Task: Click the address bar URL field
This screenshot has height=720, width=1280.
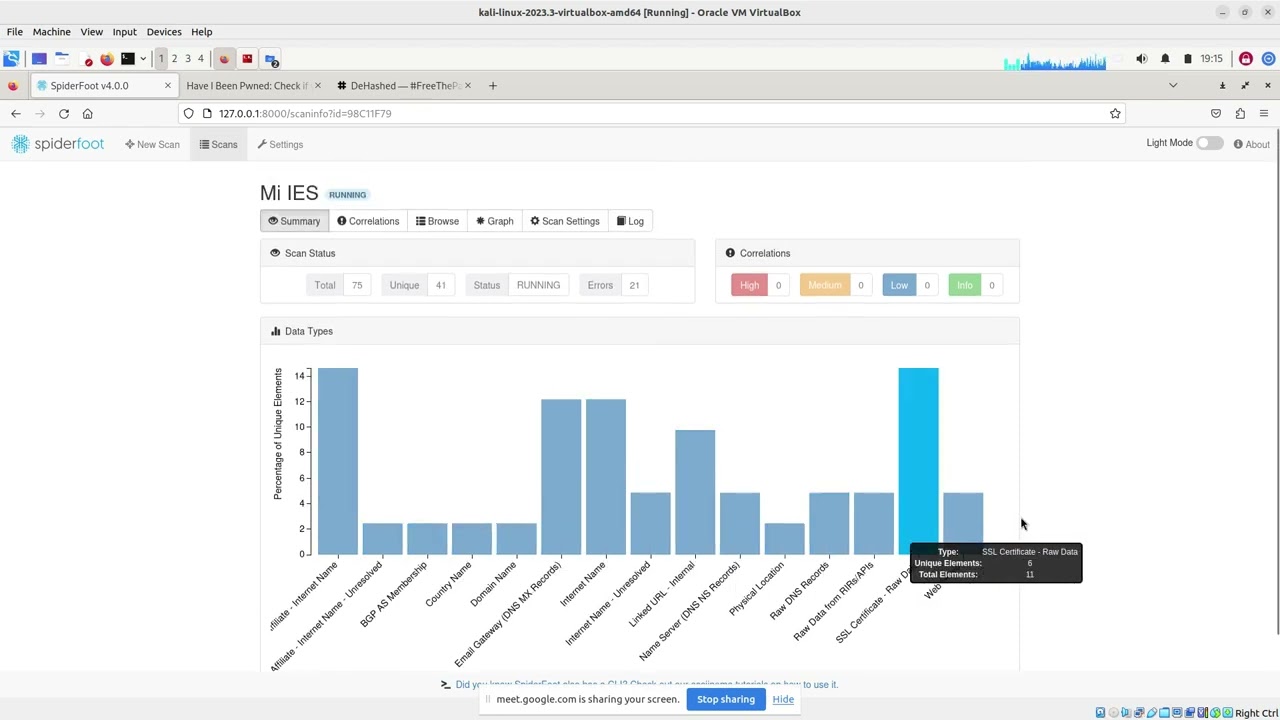Action: (650, 114)
